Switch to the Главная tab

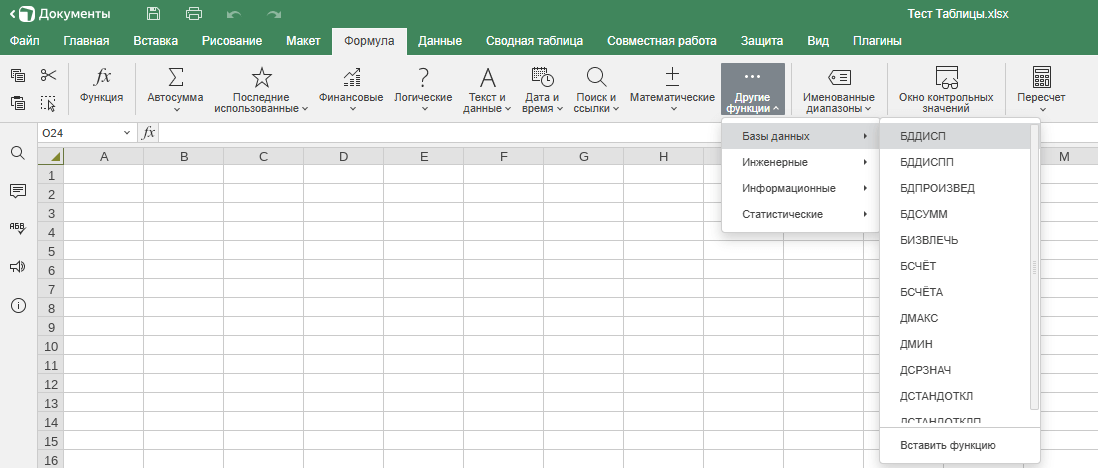(86, 41)
